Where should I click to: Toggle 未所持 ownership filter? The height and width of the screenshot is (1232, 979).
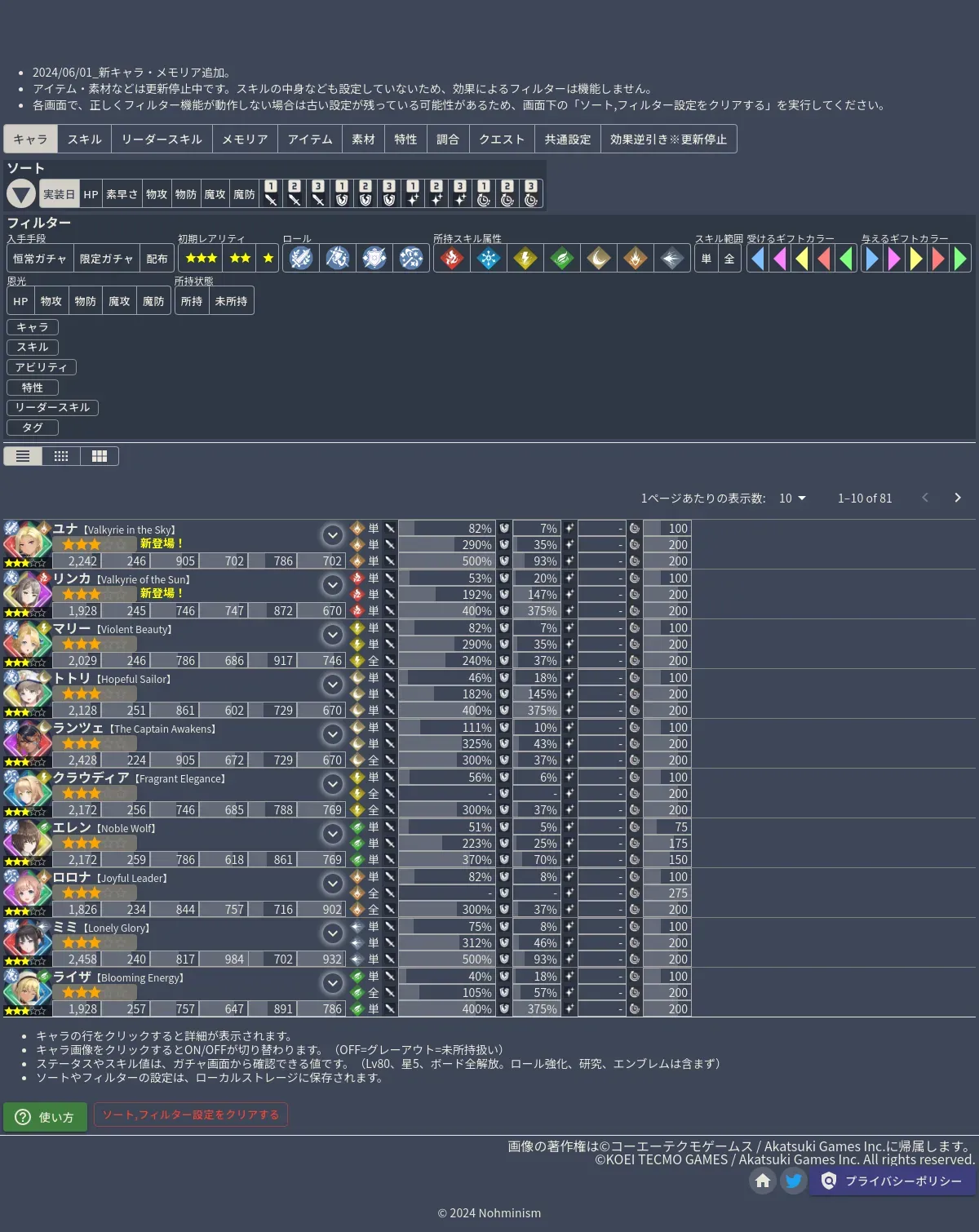[x=231, y=301]
